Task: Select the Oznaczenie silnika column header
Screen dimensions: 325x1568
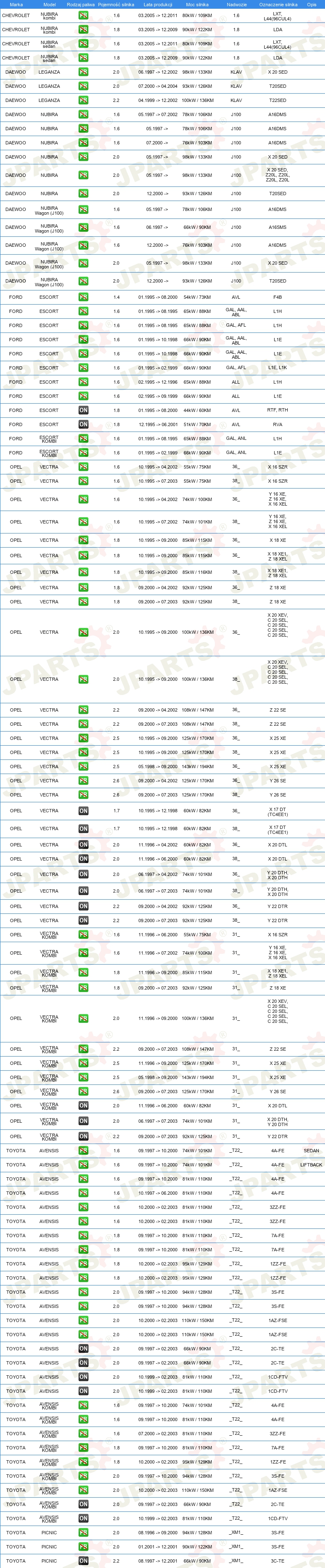Action: [278, 4]
